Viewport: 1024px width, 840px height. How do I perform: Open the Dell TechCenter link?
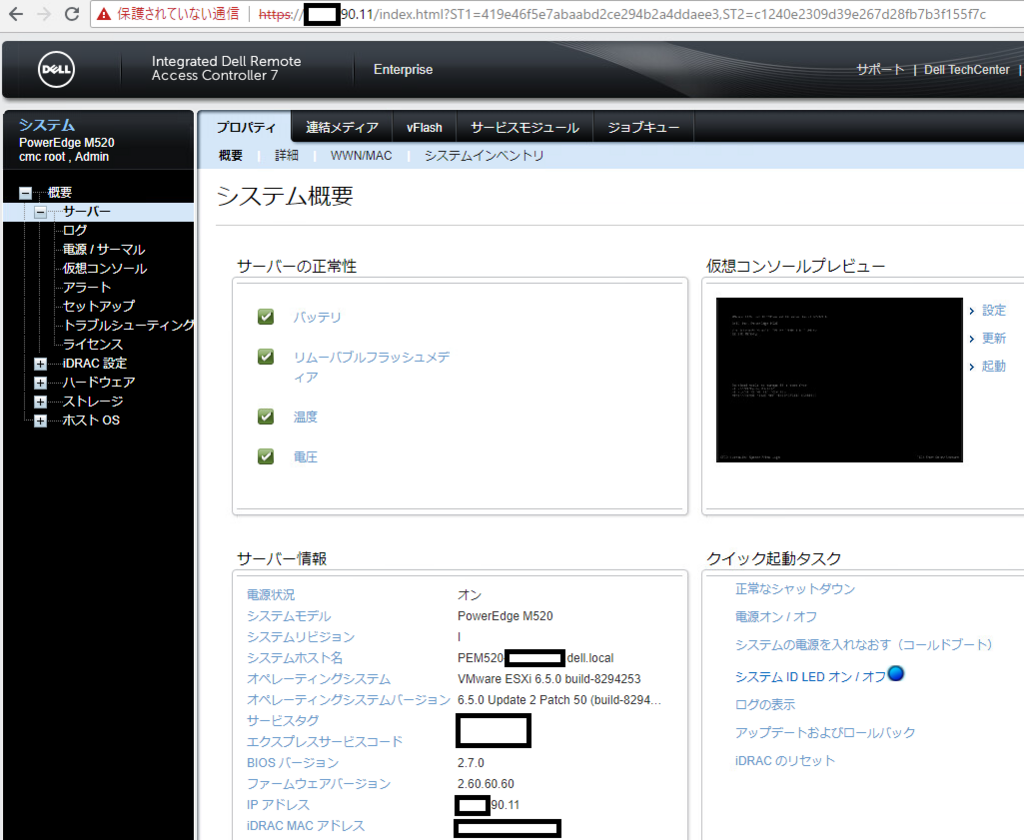pos(967,69)
